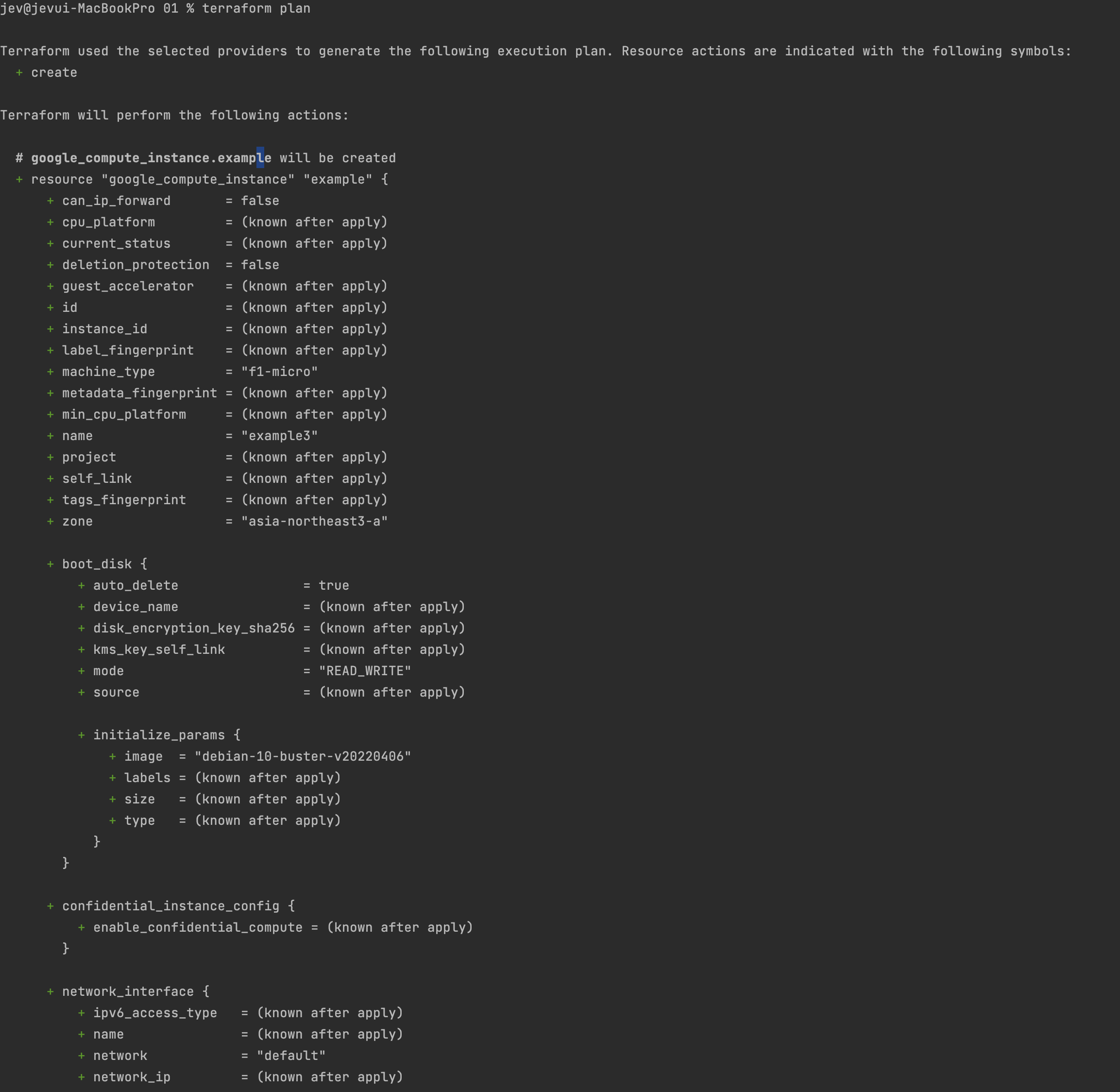Click the 'example3' name value

tap(279, 436)
